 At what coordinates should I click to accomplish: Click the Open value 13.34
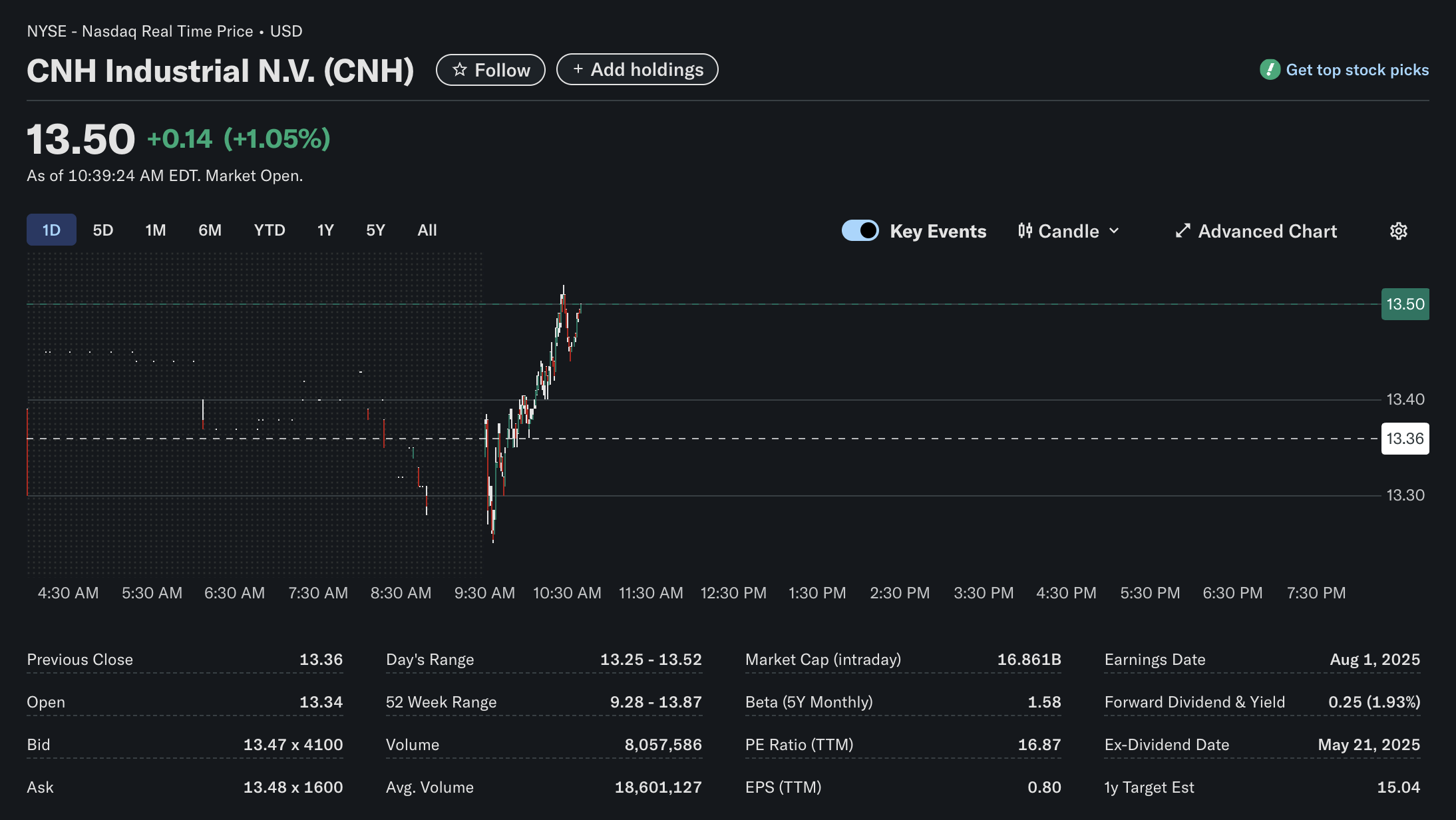tap(321, 702)
